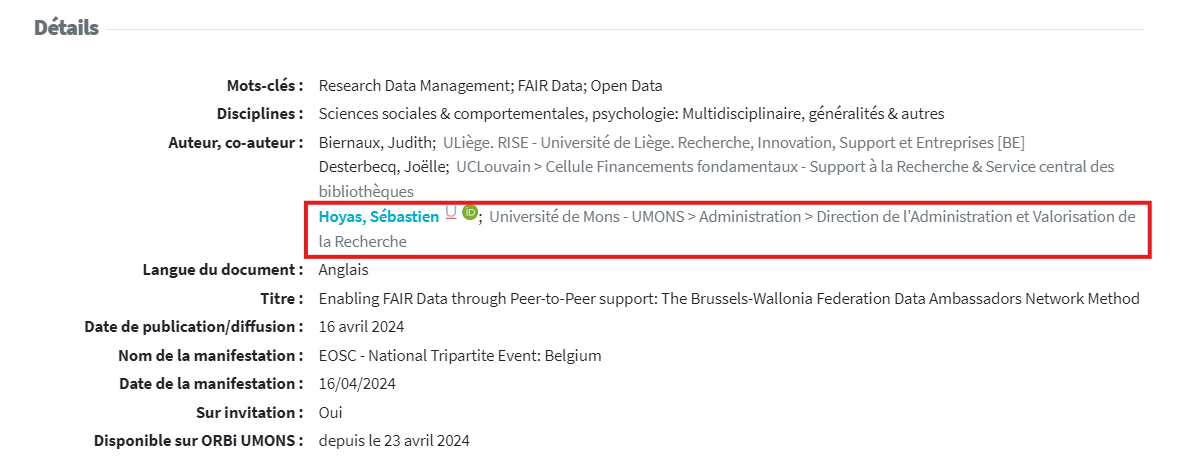Screen dimensions: 1182x471
Task: Click 'depuis le 23 avril 2024' availability text
Action: 394,441
